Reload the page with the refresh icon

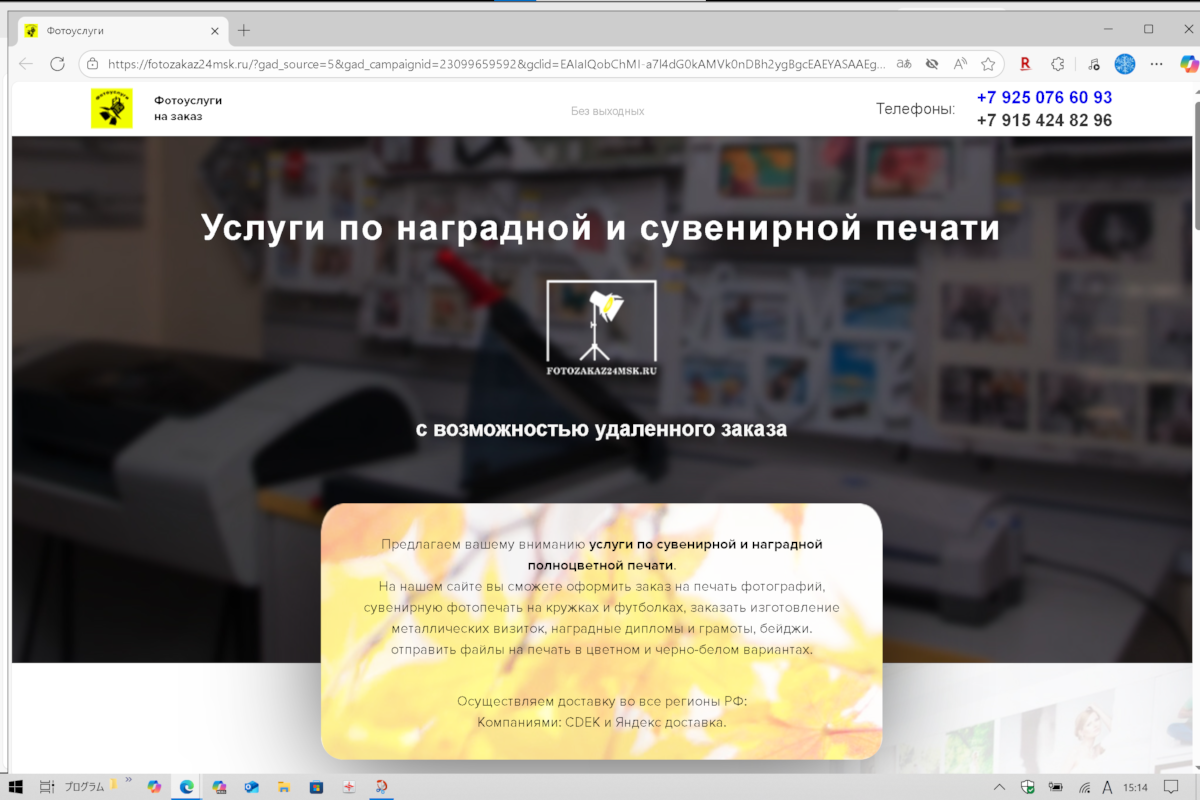coord(57,63)
